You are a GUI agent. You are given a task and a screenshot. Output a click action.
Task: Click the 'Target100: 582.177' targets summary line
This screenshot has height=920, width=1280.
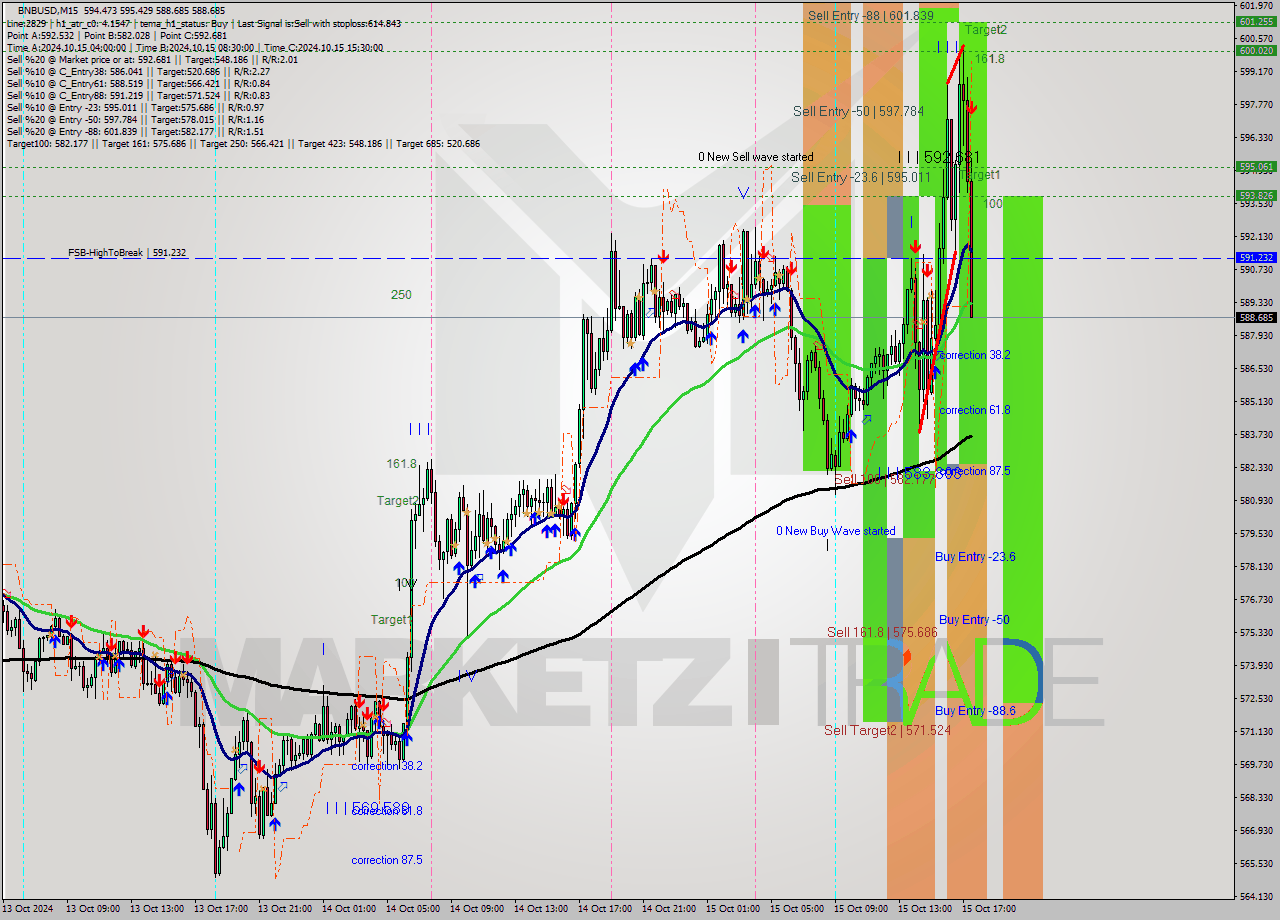point(243,143)
